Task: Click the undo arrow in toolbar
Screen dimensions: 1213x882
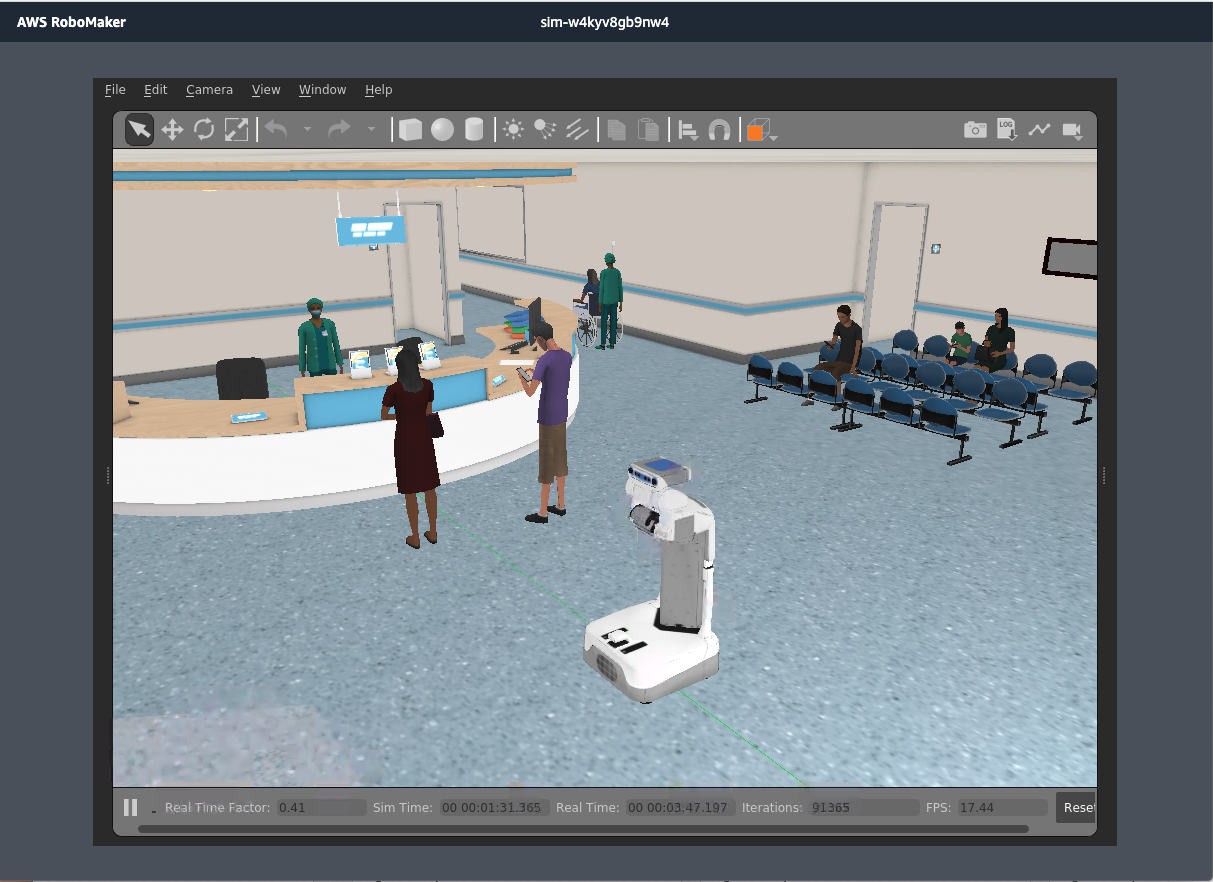Action: click(276, 129)
